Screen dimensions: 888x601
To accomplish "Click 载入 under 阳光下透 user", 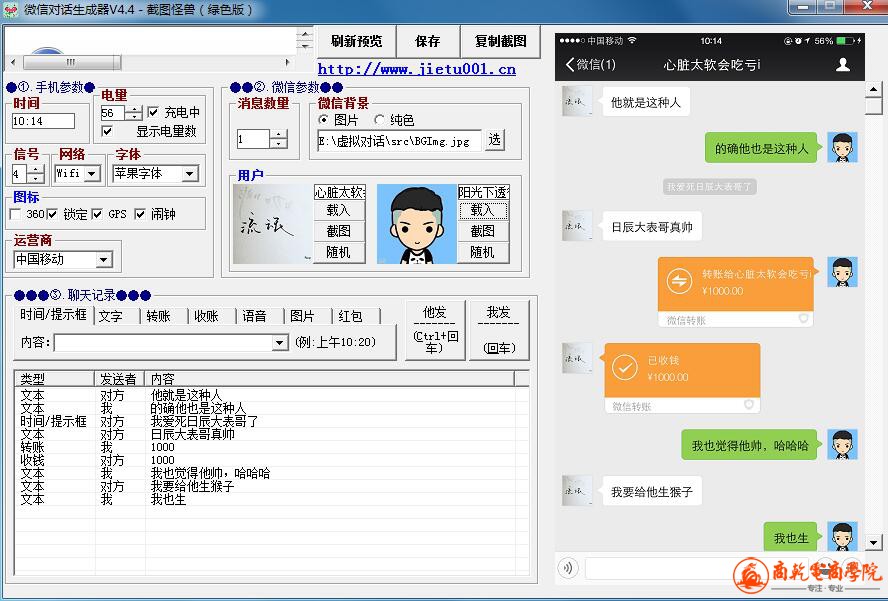I will pyautogui.click(x=483, y=211).
